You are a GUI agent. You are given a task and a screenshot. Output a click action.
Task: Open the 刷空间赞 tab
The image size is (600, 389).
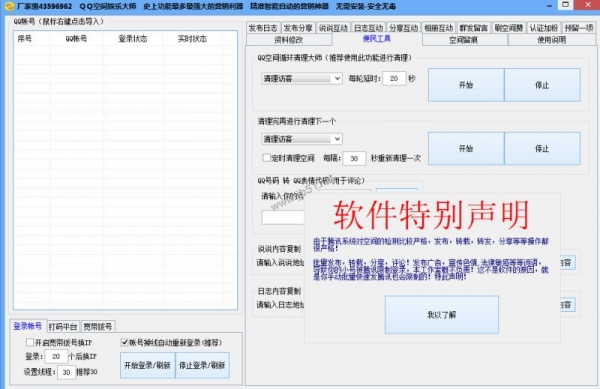pyautogui.click(x=509, y=28)
